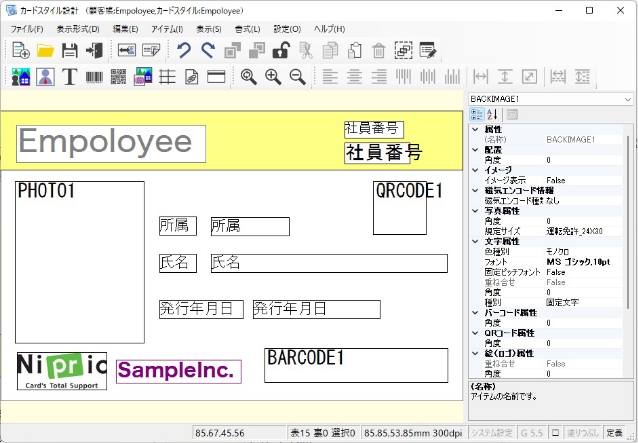Click the Redo arrow icon

pos(208,50)
